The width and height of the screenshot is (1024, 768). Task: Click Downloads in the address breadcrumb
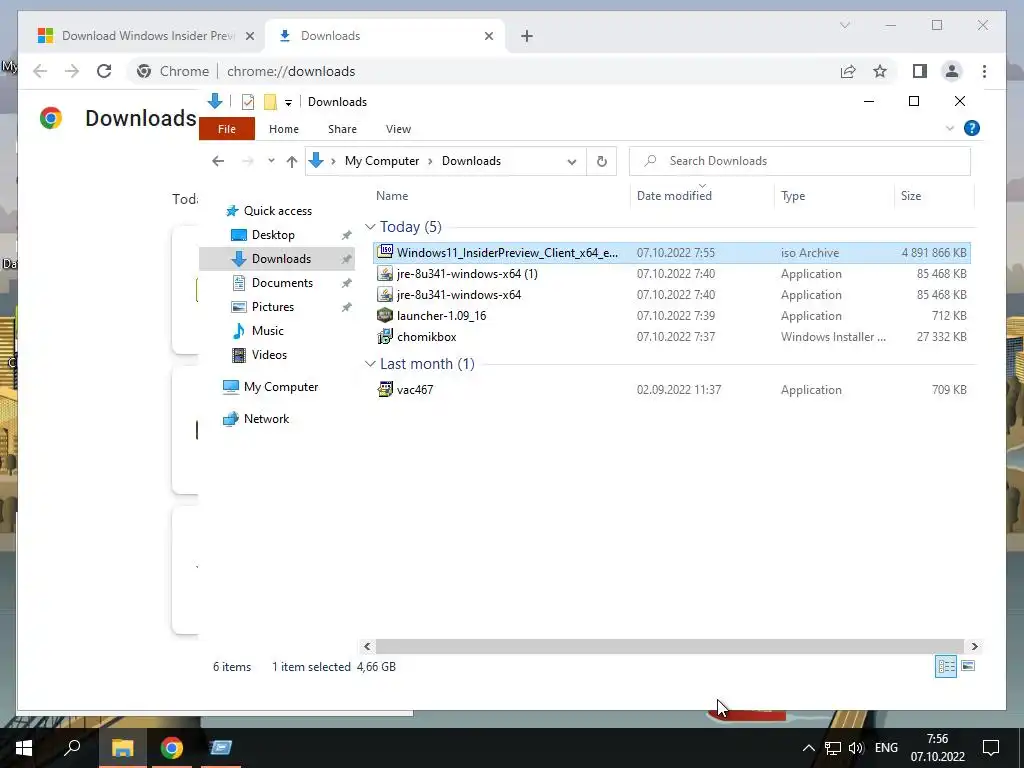click(471, 161)
